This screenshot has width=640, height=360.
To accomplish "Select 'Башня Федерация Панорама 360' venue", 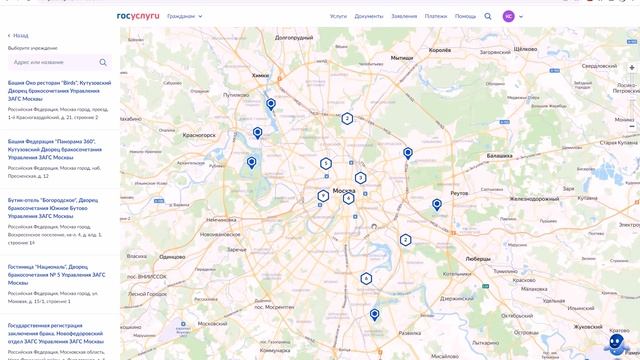I will tap(55, 149).
